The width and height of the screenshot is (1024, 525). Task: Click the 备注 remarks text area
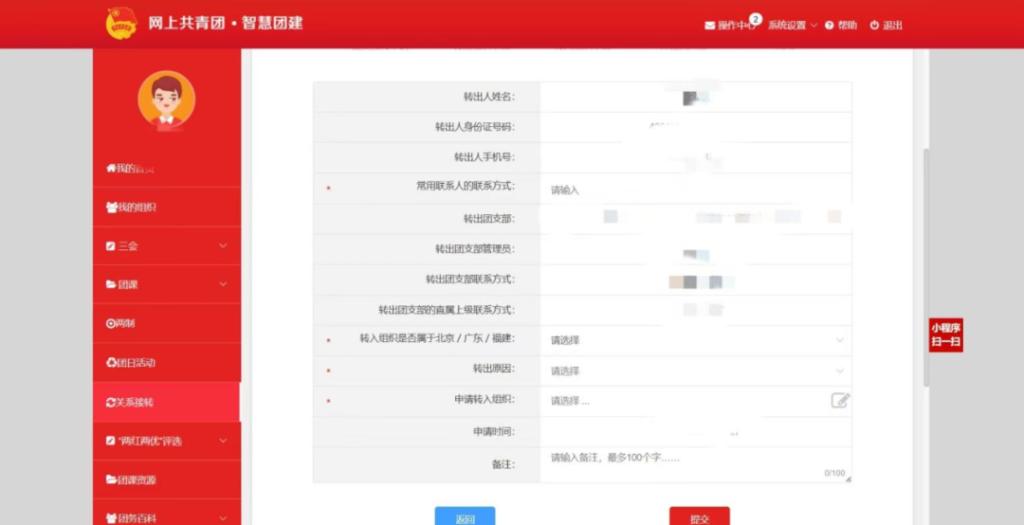click(x=695, y=464)
